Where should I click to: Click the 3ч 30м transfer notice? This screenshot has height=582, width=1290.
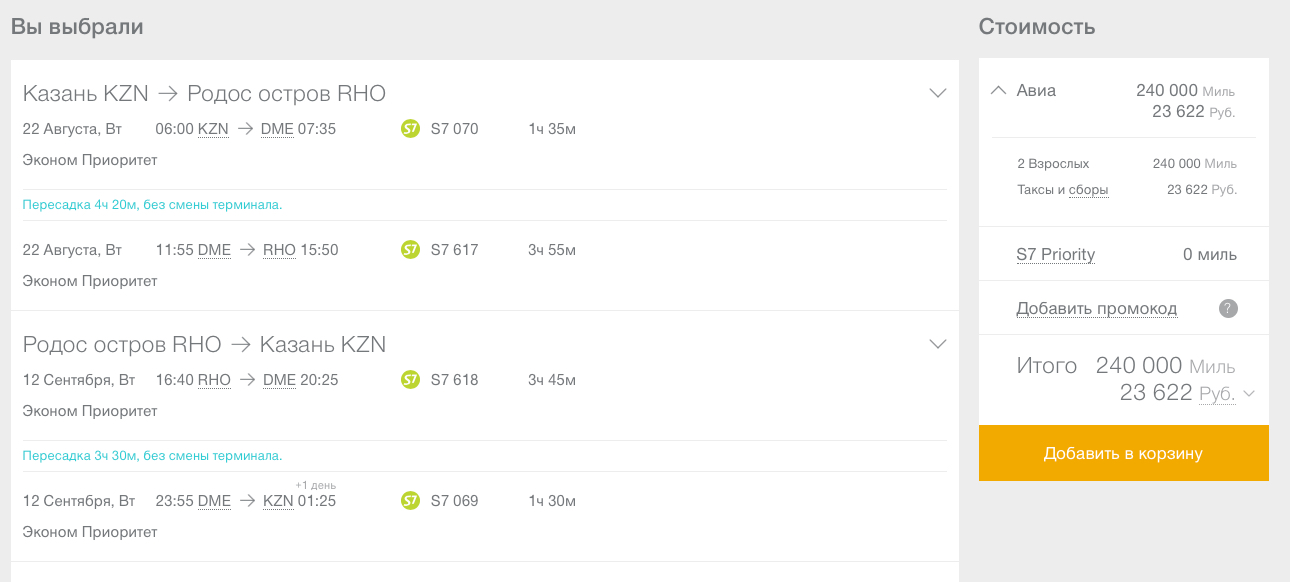click(152, 456)
